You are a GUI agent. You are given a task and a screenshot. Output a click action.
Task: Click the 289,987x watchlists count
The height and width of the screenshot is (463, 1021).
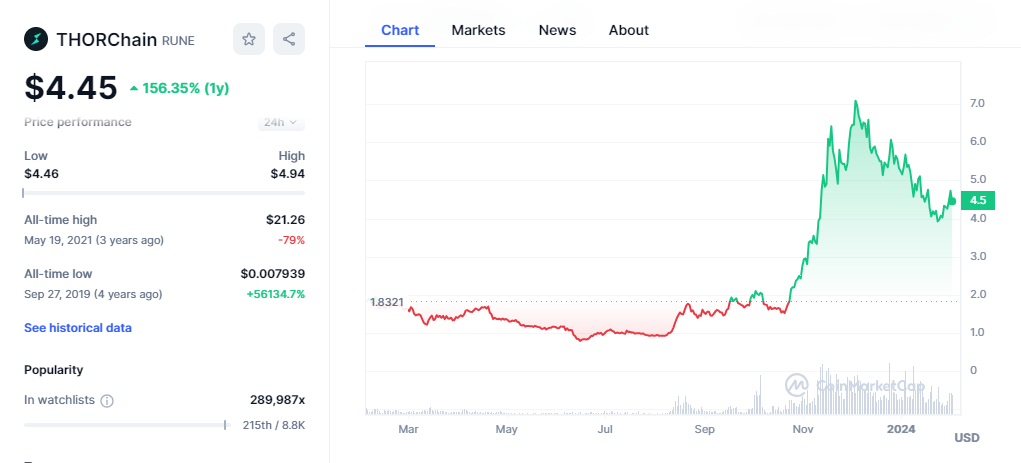coord(277,400)
